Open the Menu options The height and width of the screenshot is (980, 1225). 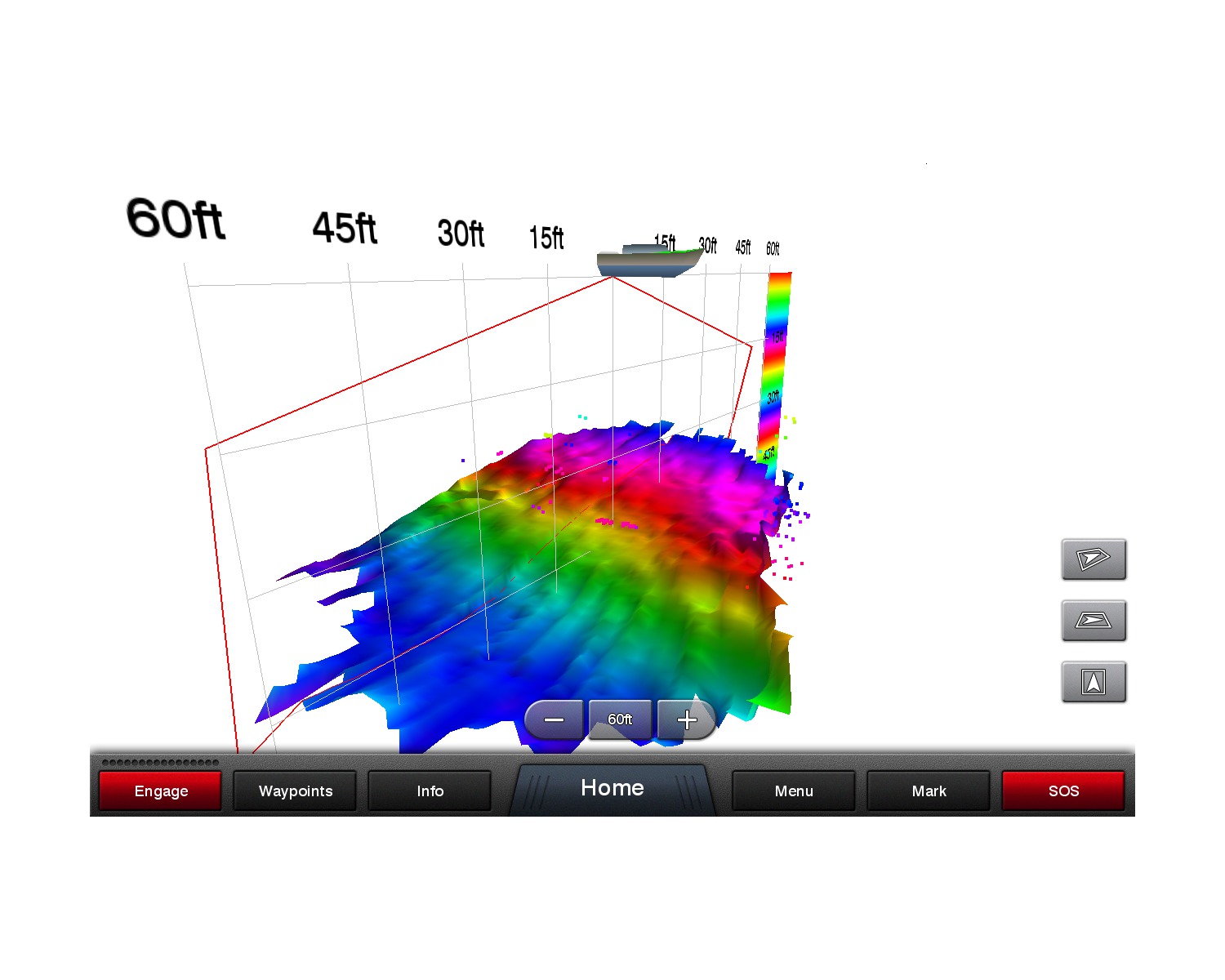click(x=794, y=791)
